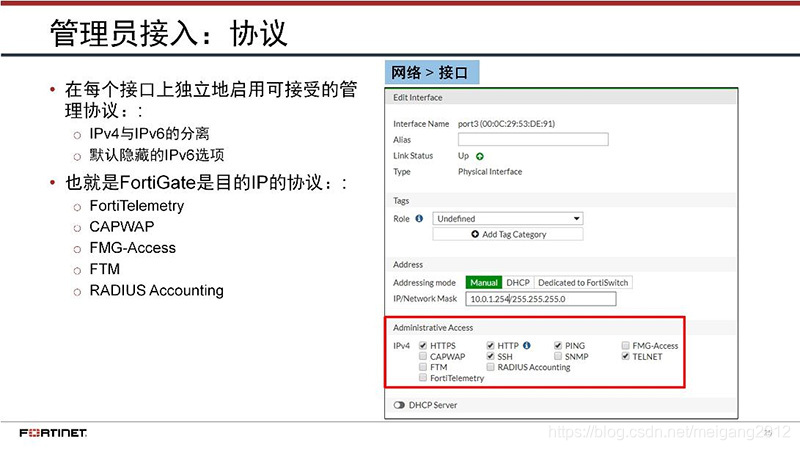Toggle the HTTP checkbox

[490, 345]
